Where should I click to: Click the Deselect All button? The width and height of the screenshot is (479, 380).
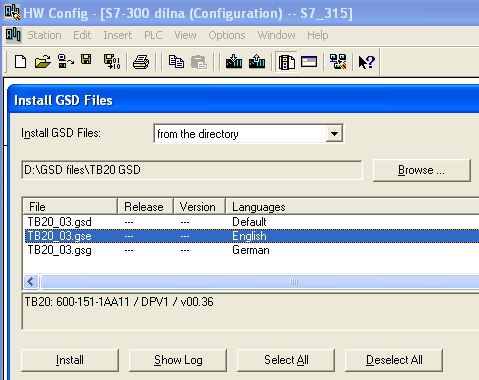[394, 360]
